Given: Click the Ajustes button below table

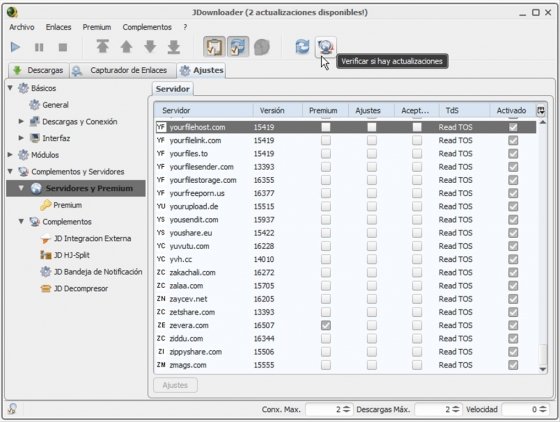Looking at the screenshot, I should click(x=175, y=385).
